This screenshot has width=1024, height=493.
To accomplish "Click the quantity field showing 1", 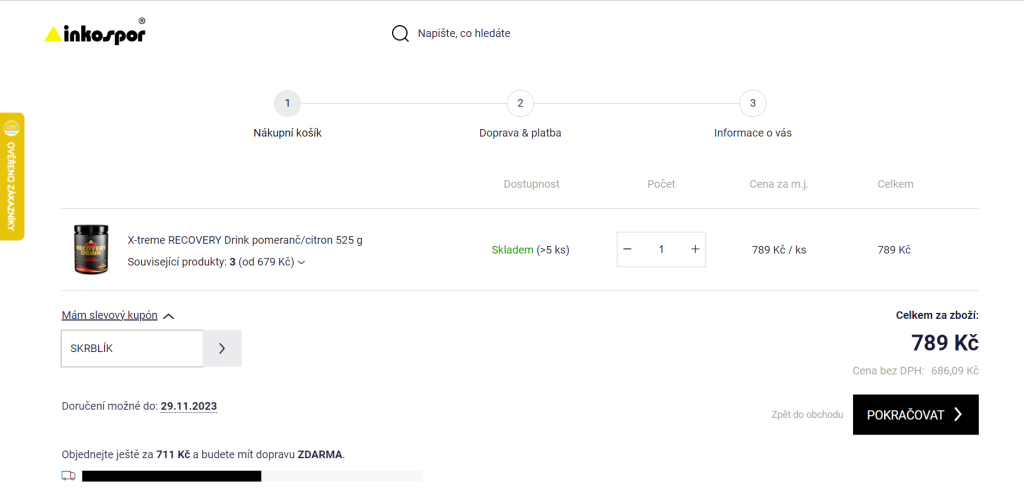I will [x=661, y=249].
